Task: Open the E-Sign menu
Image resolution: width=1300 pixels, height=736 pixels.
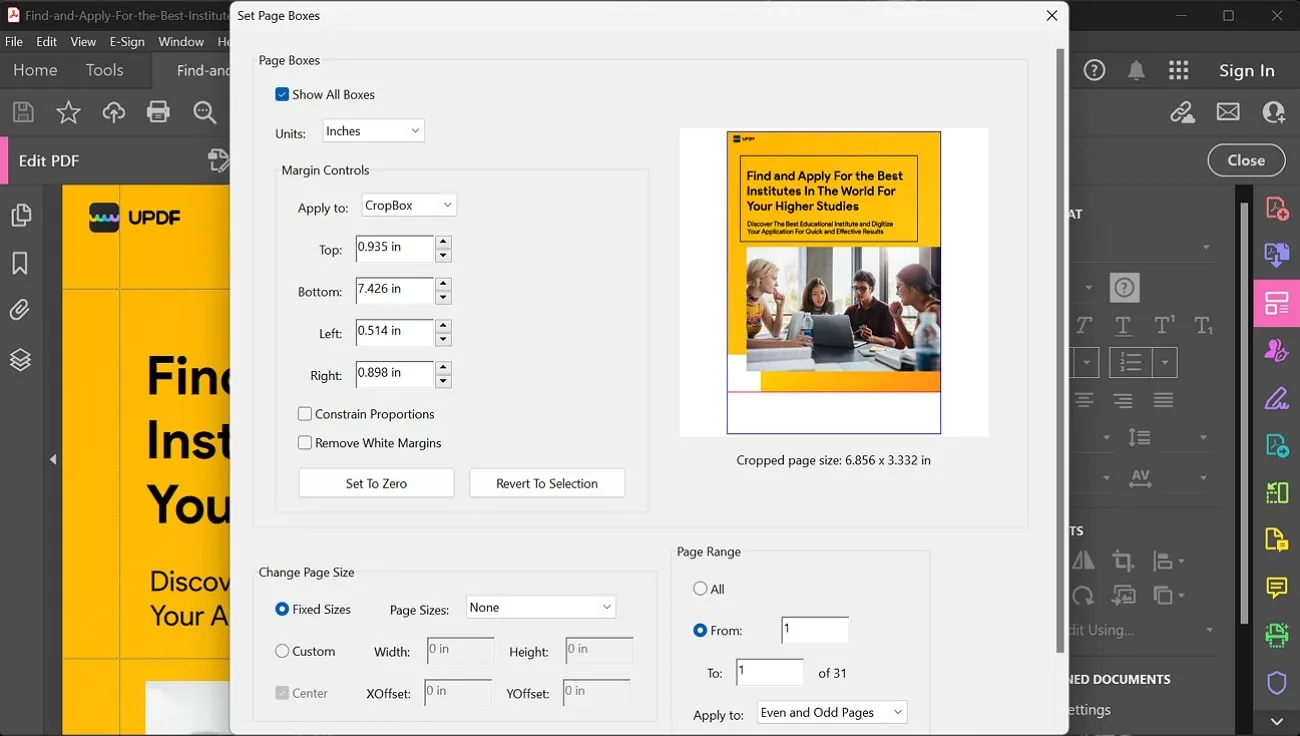Action: click(x=127, y=41)
